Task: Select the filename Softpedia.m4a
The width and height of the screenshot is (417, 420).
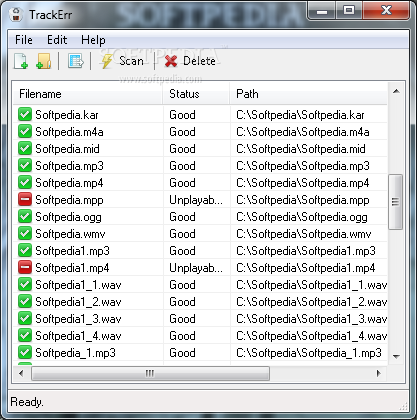Action: pyautogui.click(x=69, y=132)
